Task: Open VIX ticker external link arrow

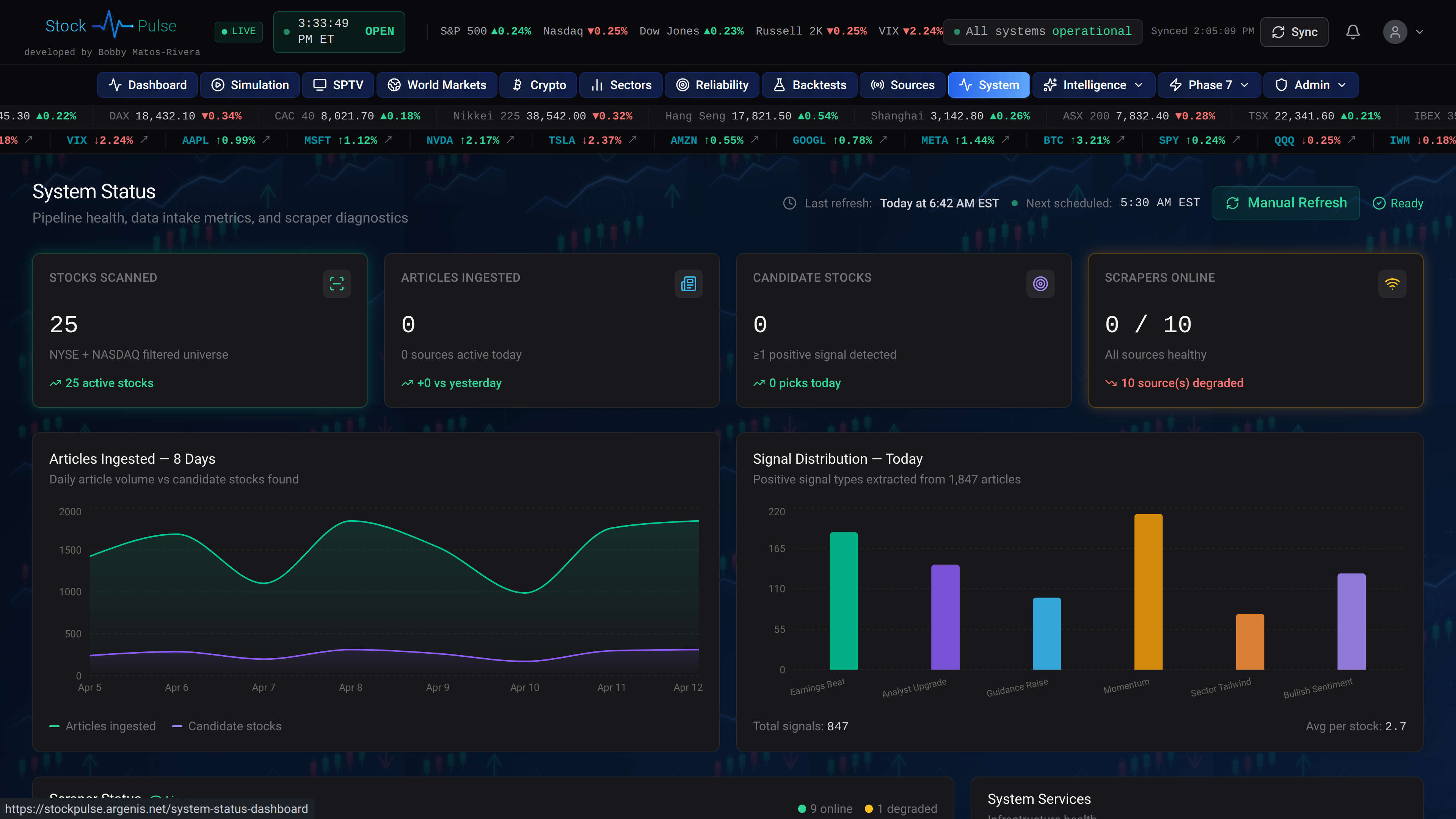Action: tap(144, 140)
